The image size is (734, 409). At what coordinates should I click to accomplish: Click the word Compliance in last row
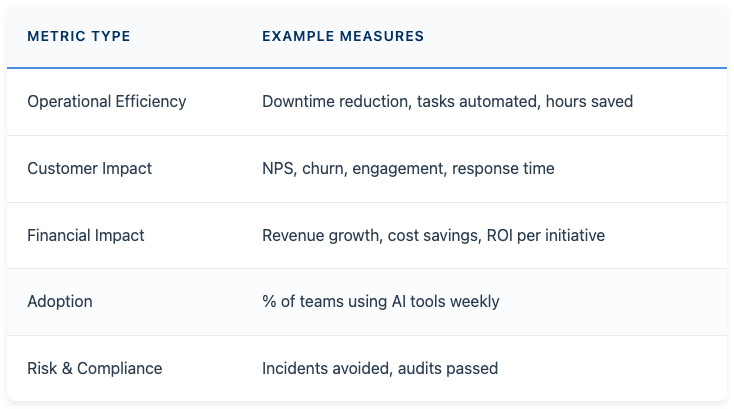click(120, 368)
